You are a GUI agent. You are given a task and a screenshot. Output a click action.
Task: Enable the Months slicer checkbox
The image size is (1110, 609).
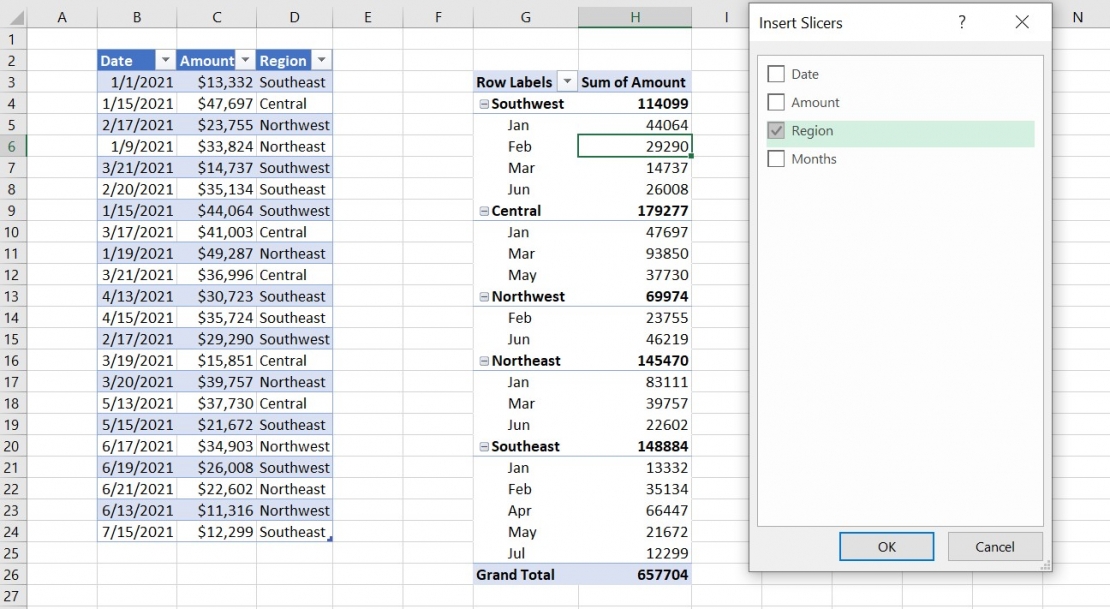(x=775, y=158)
